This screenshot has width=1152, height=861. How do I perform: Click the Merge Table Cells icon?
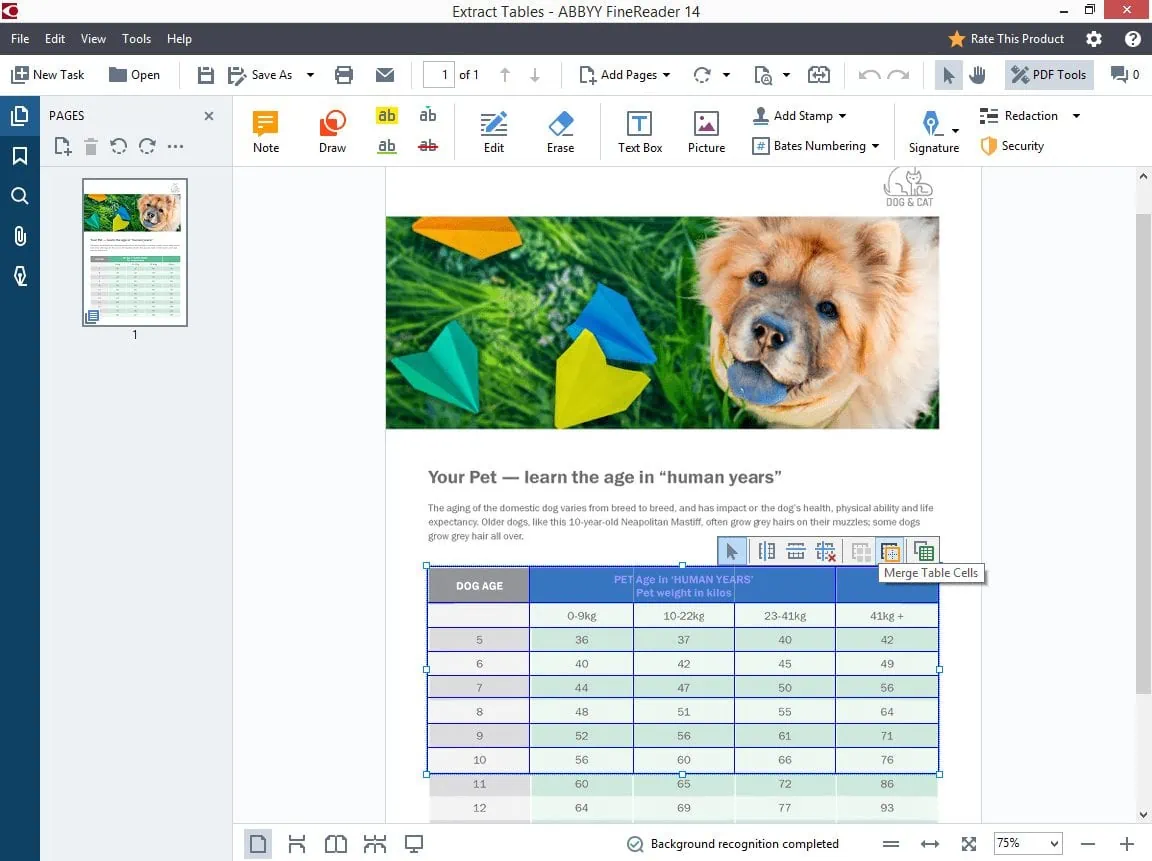889,551
